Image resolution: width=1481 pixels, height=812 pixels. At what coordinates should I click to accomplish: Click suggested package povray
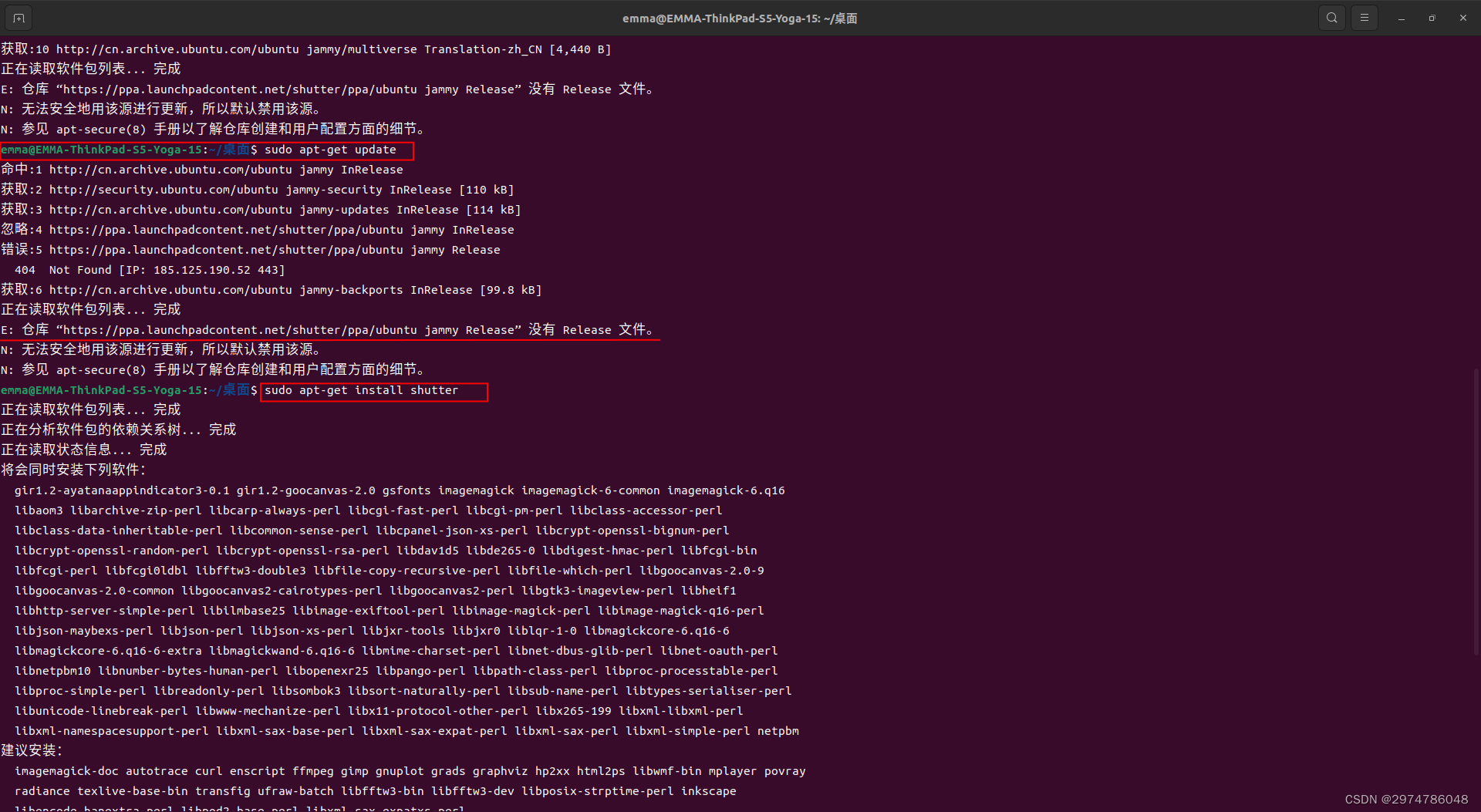coord(785,771)
